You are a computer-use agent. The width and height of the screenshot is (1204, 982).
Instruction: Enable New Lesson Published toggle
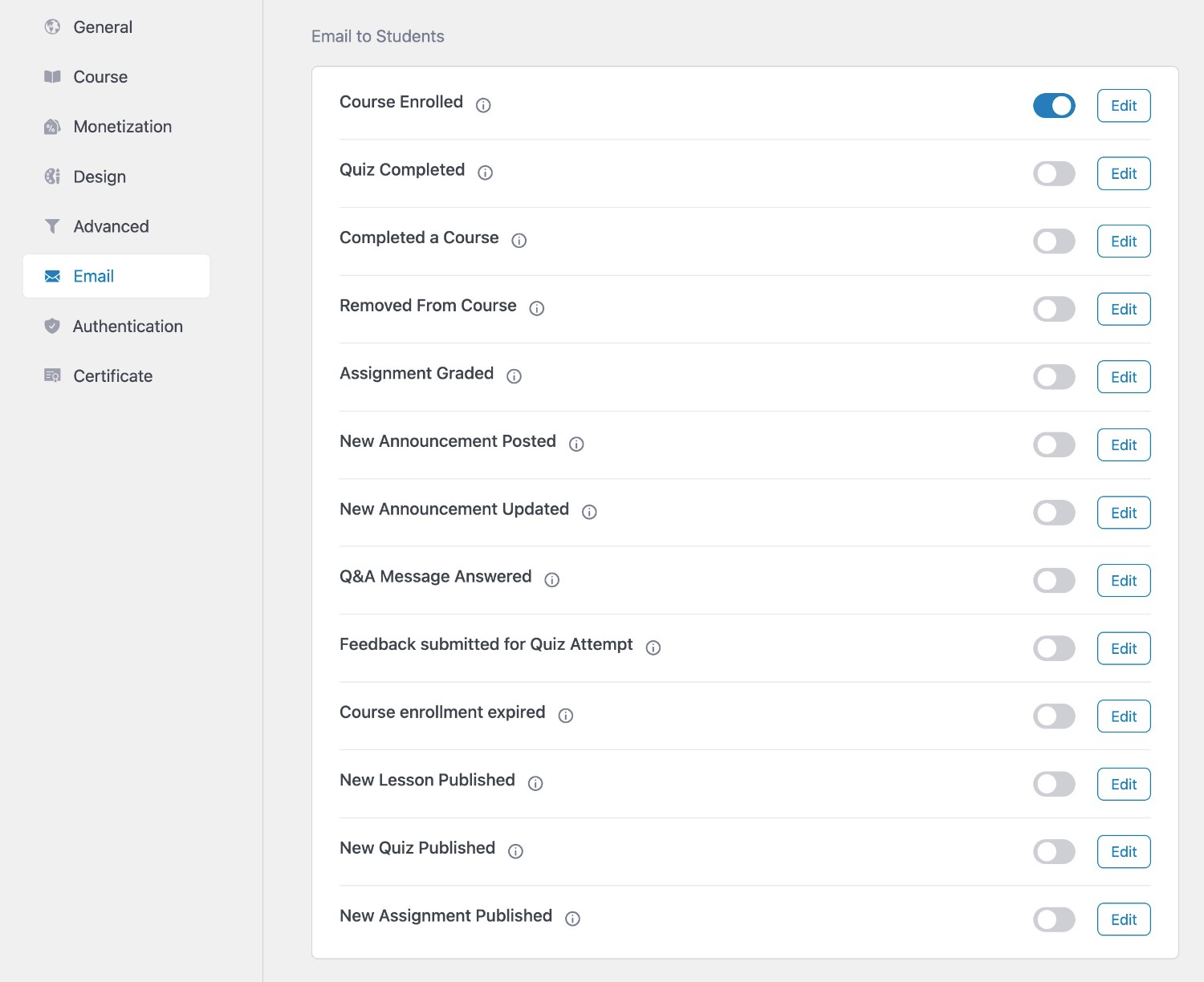click(1054, 784)
